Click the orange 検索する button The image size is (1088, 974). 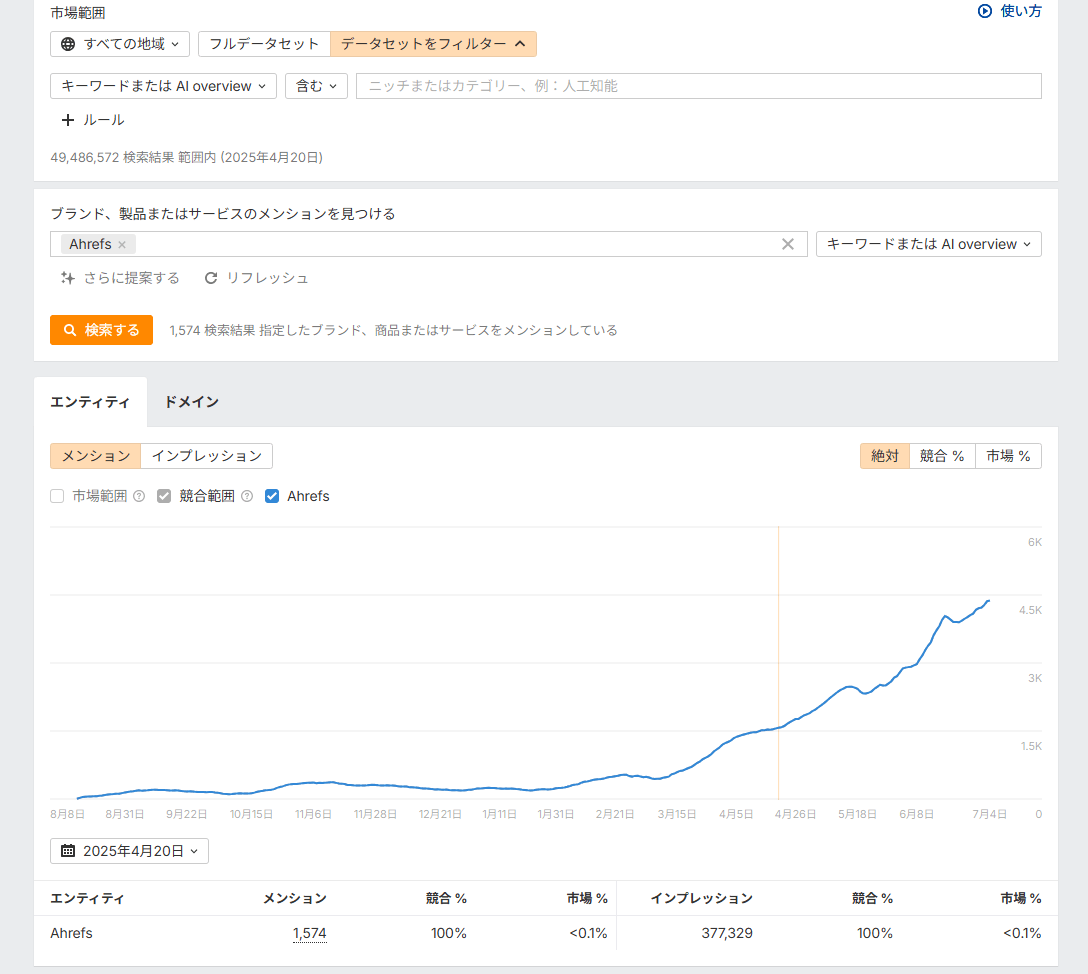point(101,329)
